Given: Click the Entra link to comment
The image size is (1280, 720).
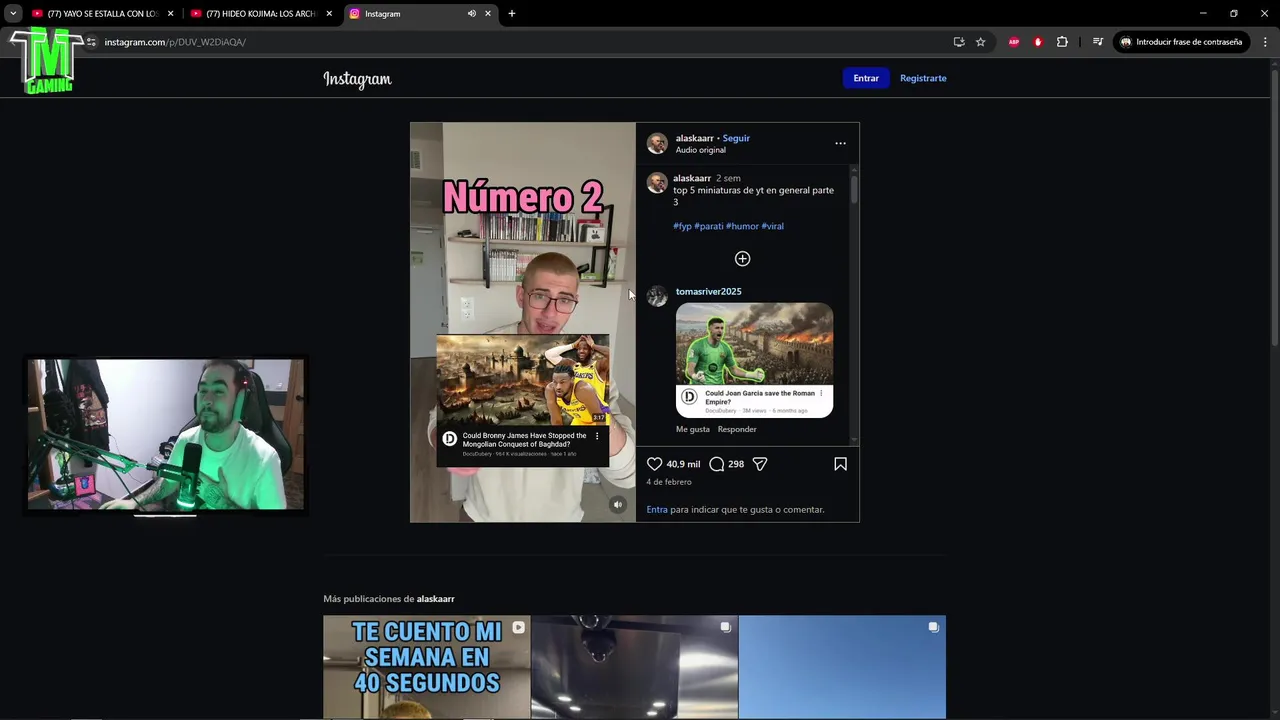Looking at the screenshot, I should click(x=657, y=509).
